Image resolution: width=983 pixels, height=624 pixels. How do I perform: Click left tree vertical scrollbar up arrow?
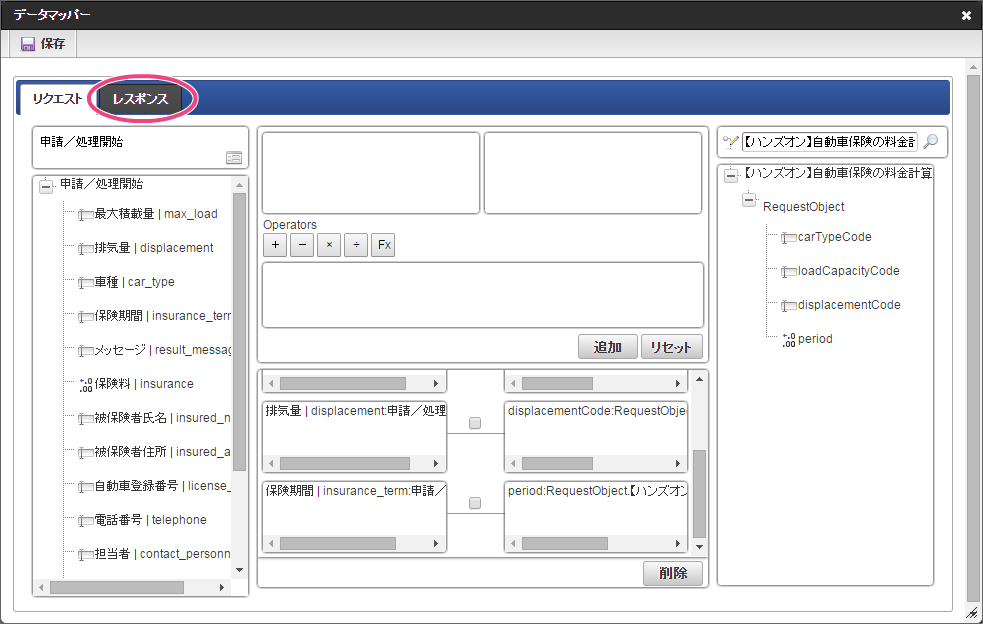239,185
